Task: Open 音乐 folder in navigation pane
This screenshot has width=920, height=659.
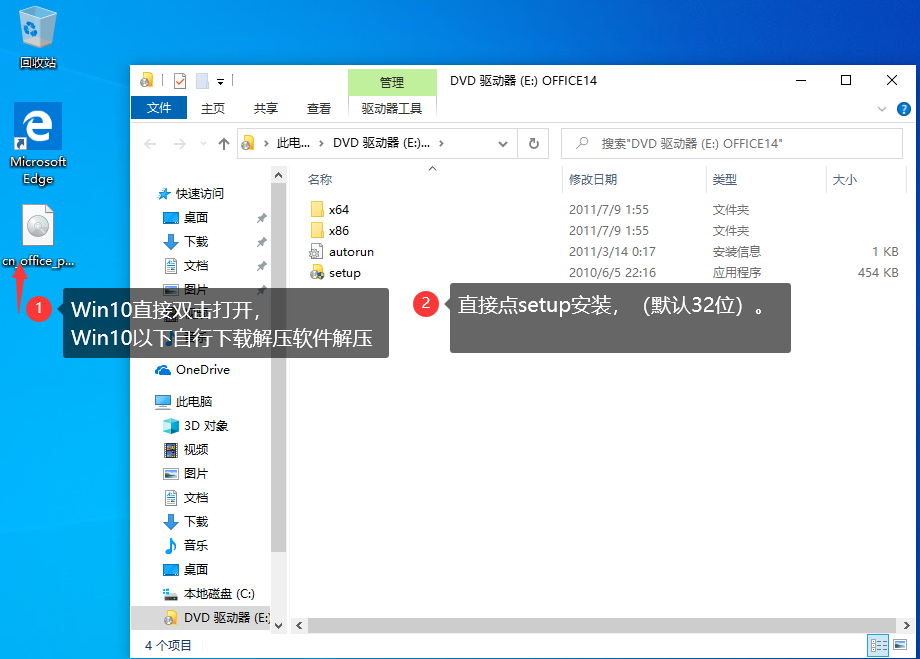Action: tap(185, 545)
